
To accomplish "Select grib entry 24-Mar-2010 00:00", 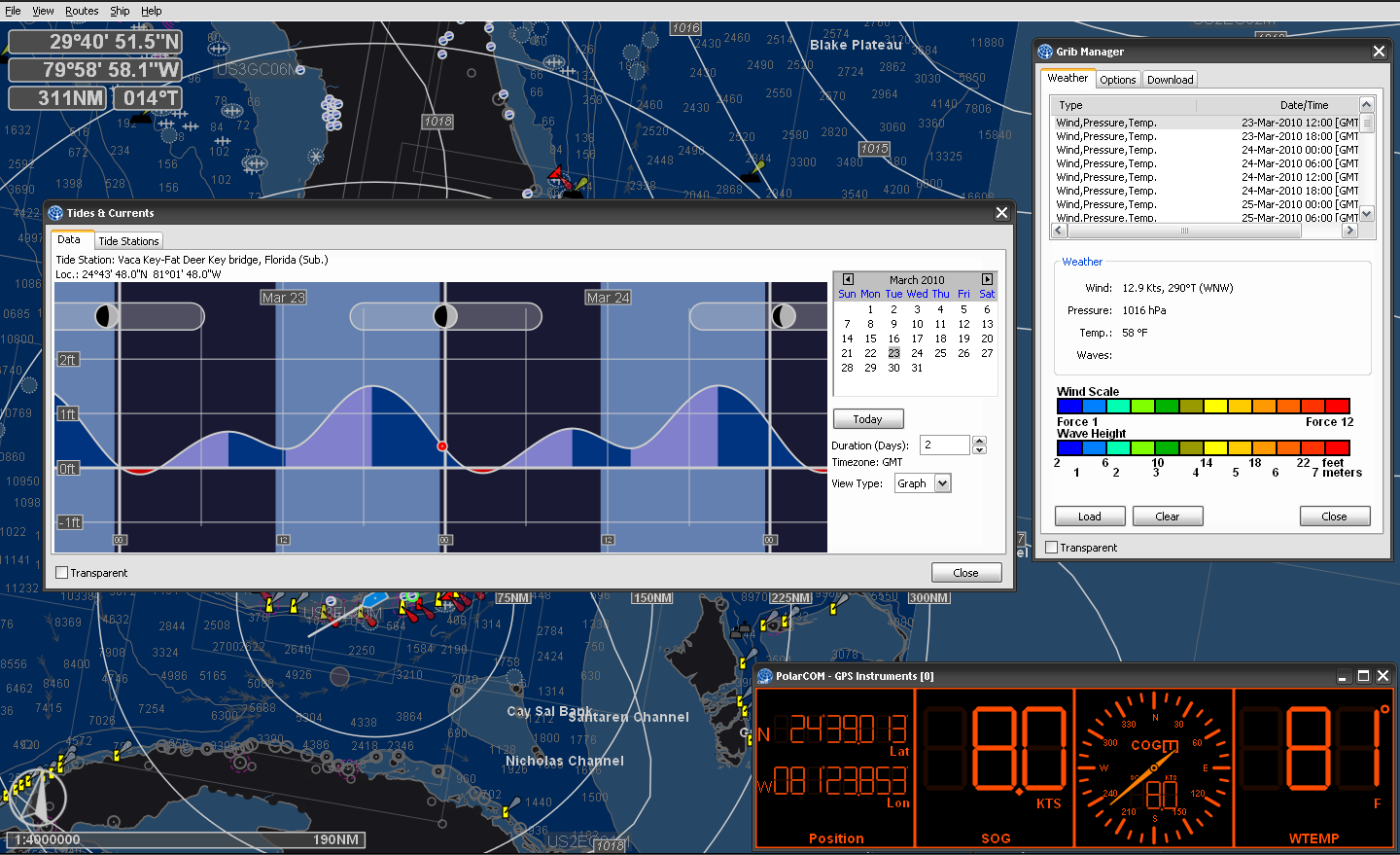I will point(1207,150).
